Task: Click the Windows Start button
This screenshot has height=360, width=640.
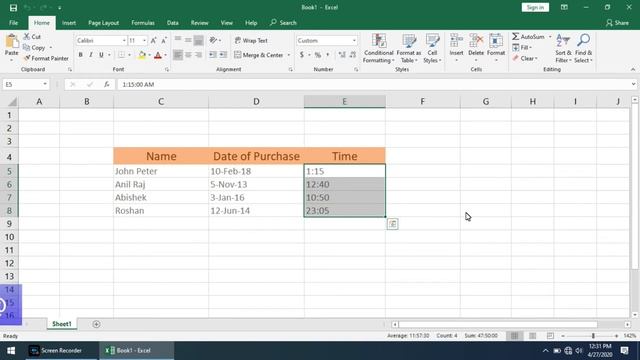Action: pyautogui.click(x=11, y=351)
